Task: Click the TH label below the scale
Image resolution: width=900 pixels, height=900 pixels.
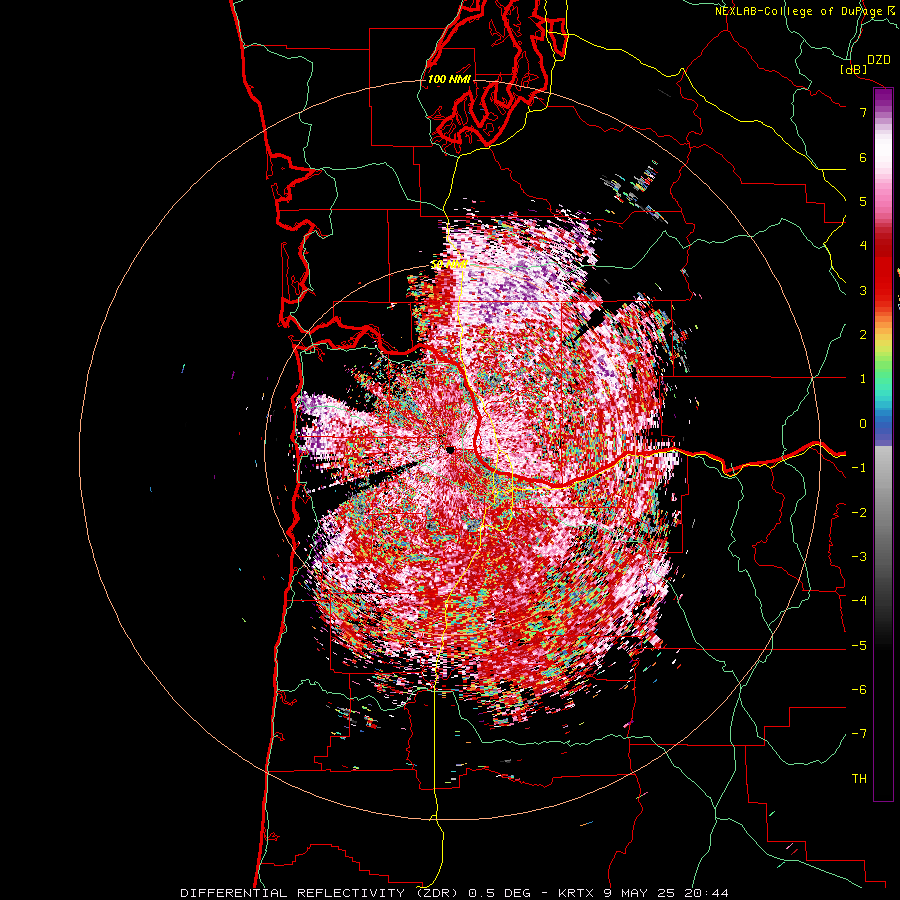Action: (859, 779)
